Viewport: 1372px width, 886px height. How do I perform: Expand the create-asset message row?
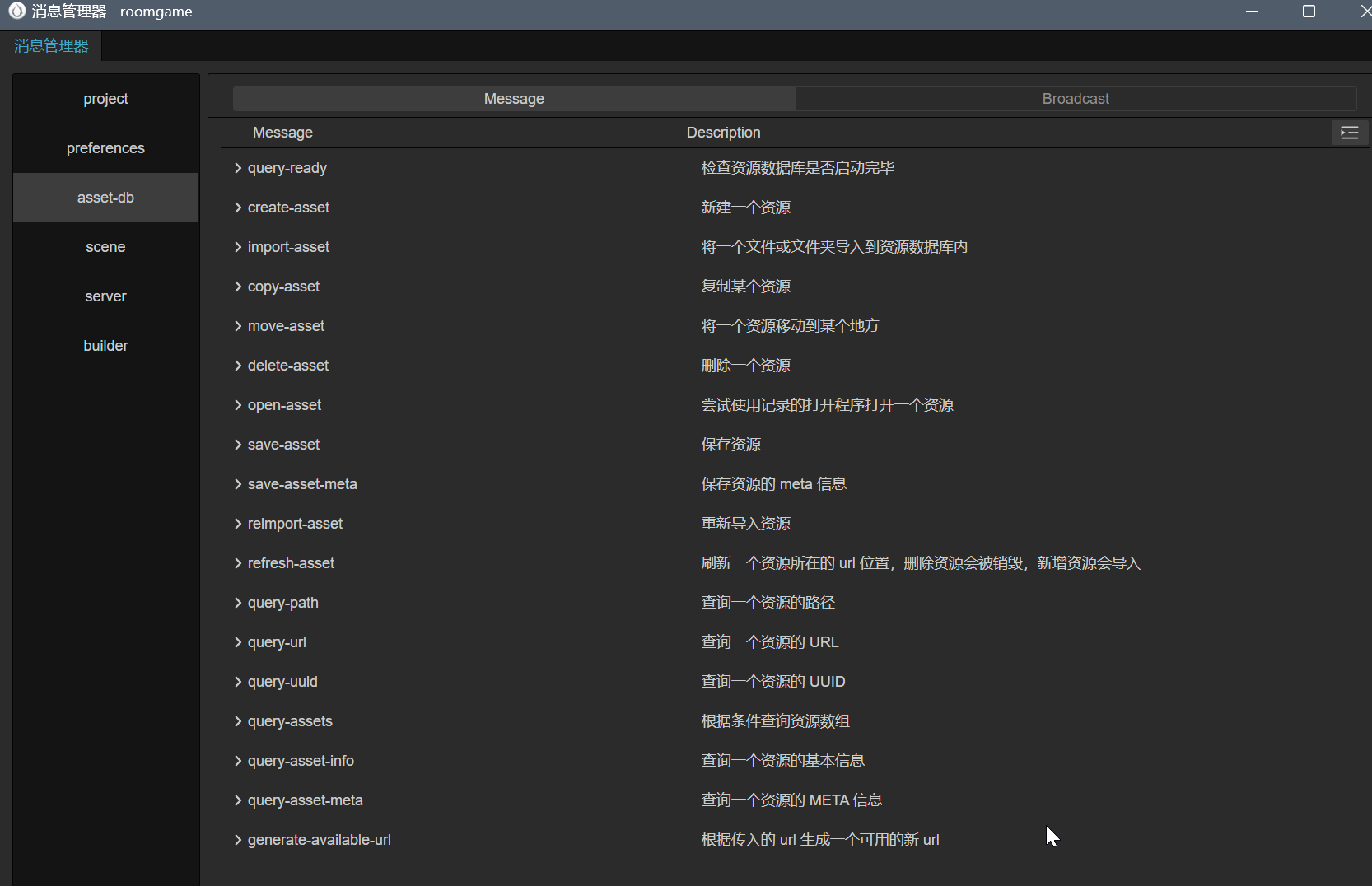click(x=238, y=208)
